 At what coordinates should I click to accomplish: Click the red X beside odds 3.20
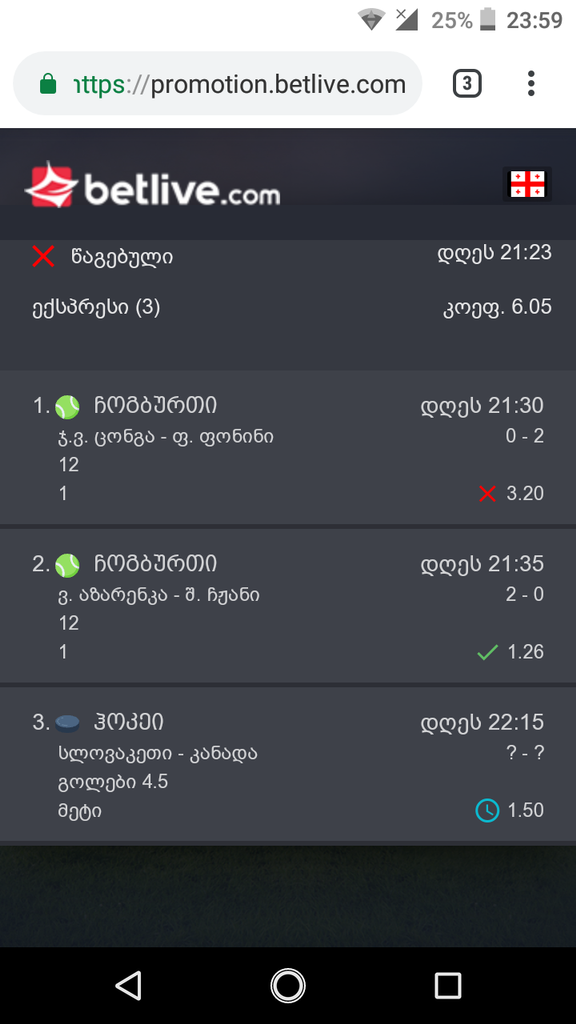(x=487, y=493)
